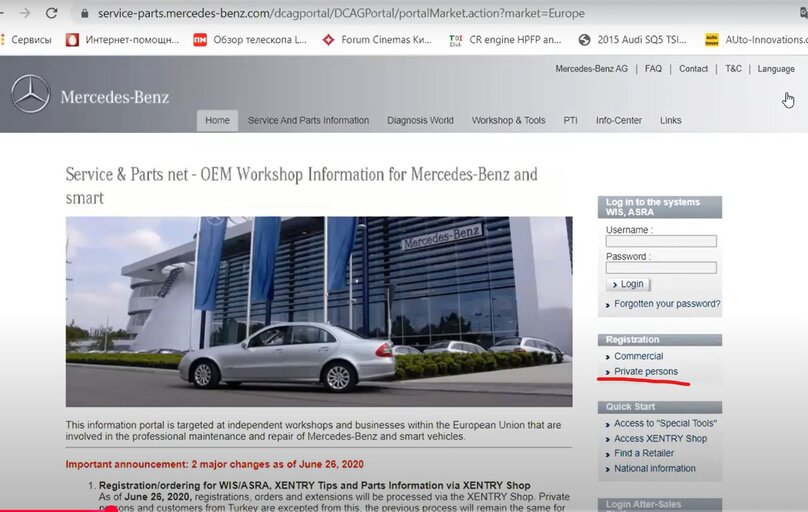Click the URL in the address bar
Viewport: 808px width, 512px height.
[x=341, y=13]
